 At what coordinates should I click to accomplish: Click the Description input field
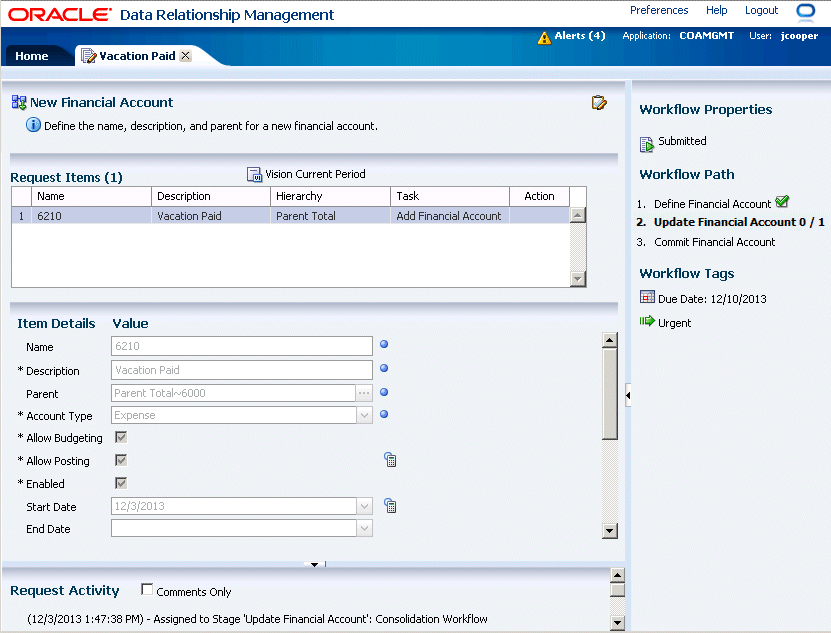point(242,370)
